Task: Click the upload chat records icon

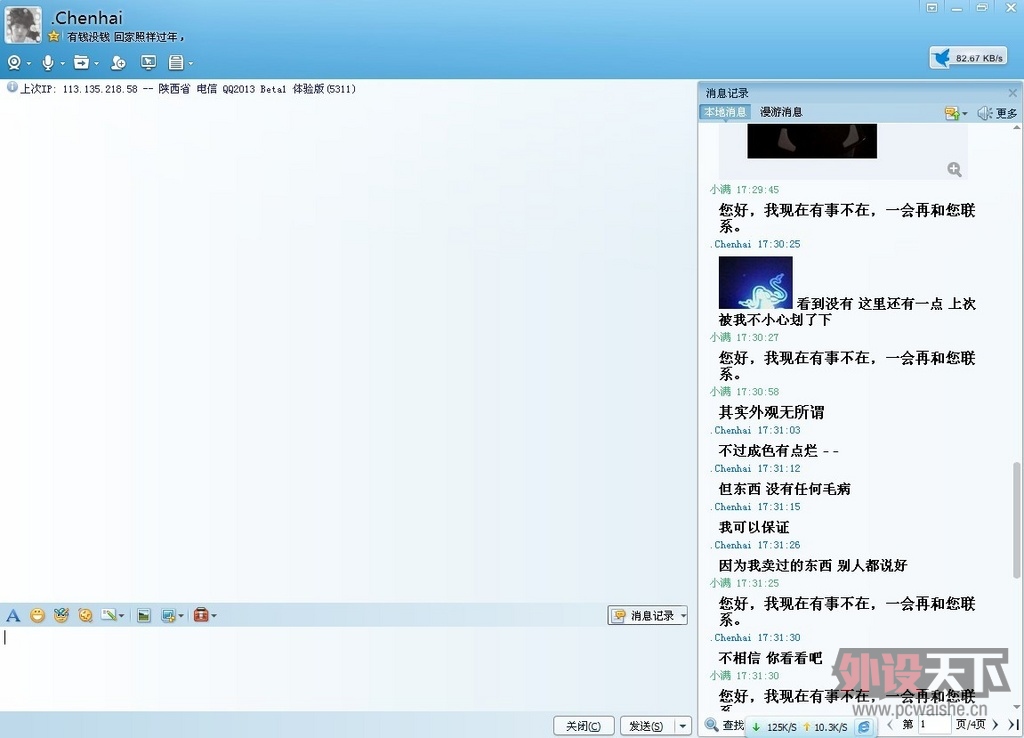Action: click(x=952, y=113)
